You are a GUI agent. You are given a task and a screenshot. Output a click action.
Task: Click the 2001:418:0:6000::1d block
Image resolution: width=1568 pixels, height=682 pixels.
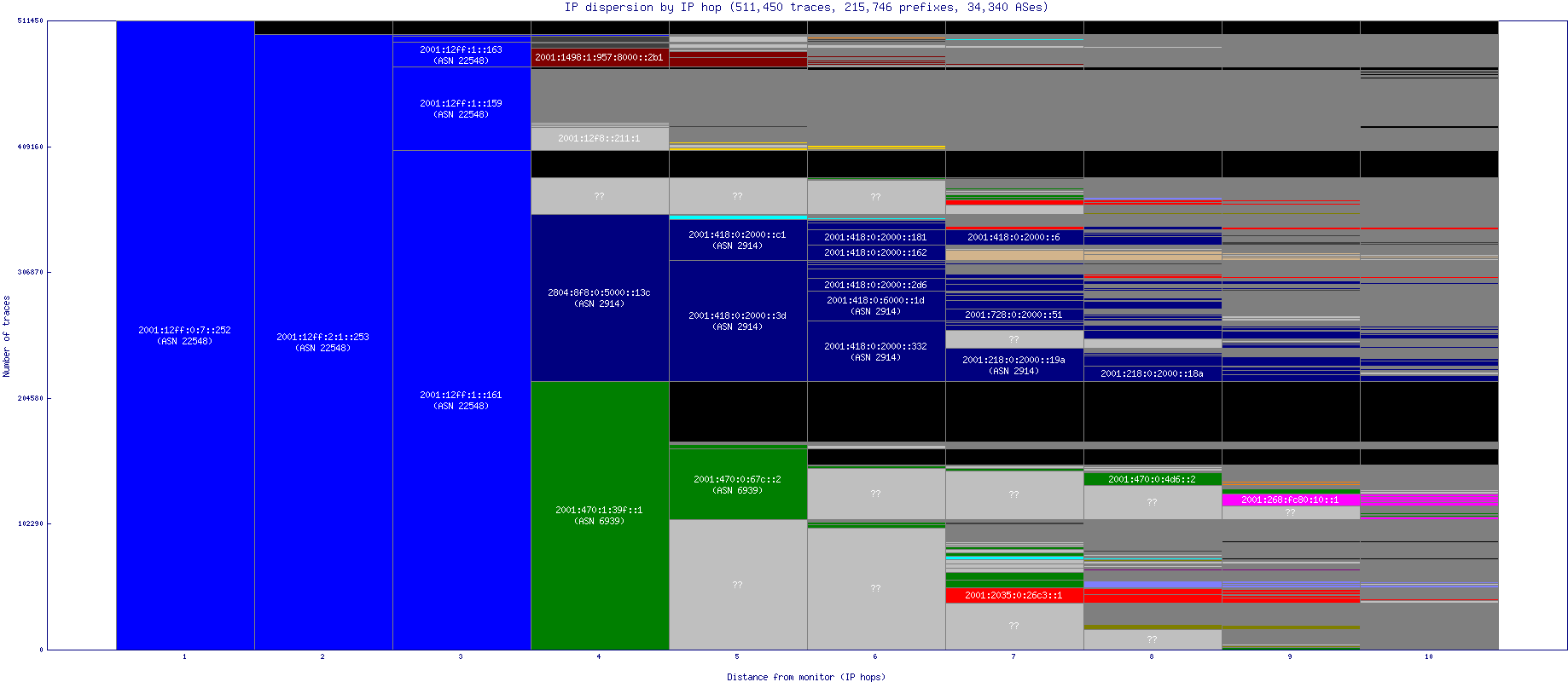[x=876, y=306]
